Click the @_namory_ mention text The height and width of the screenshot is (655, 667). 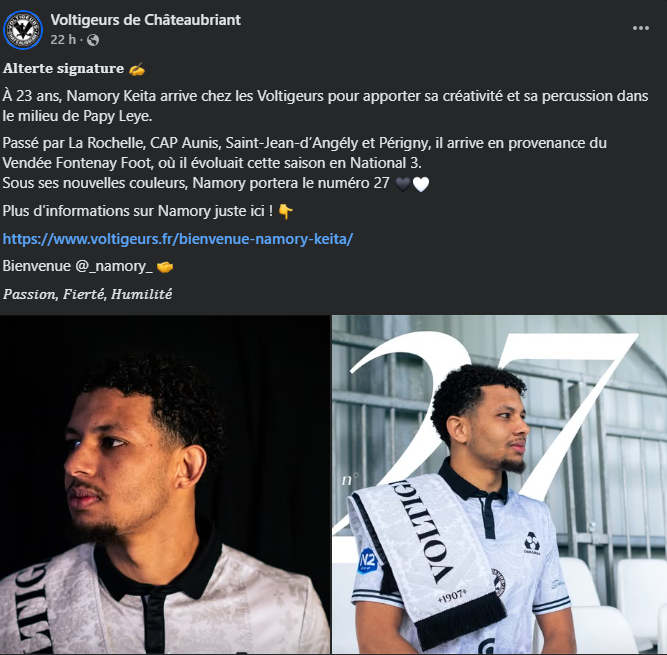[x=114, y=267]
